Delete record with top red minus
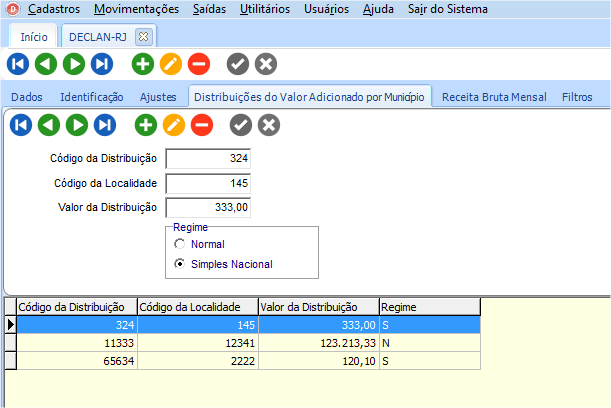Screen dimensions: 611x408 (x=199, y=64)
